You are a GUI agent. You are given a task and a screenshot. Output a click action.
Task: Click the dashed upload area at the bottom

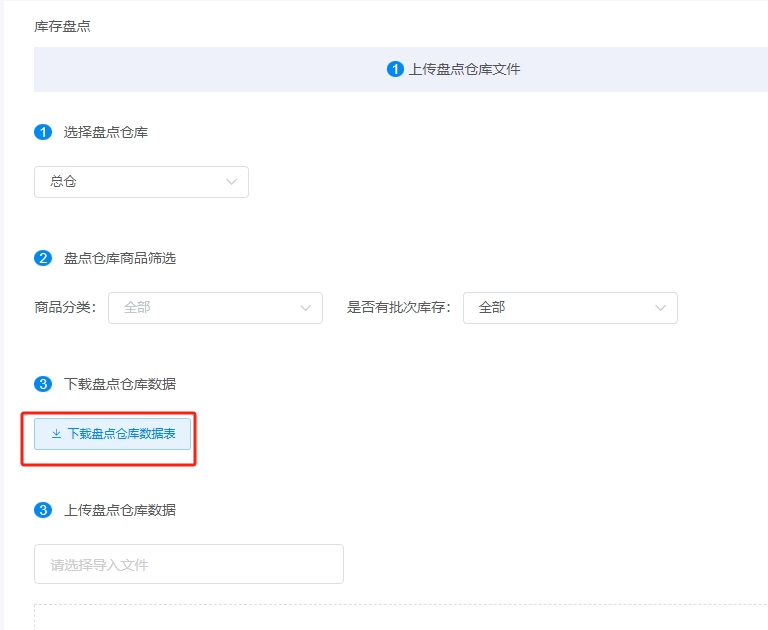[x=400, y=617]
